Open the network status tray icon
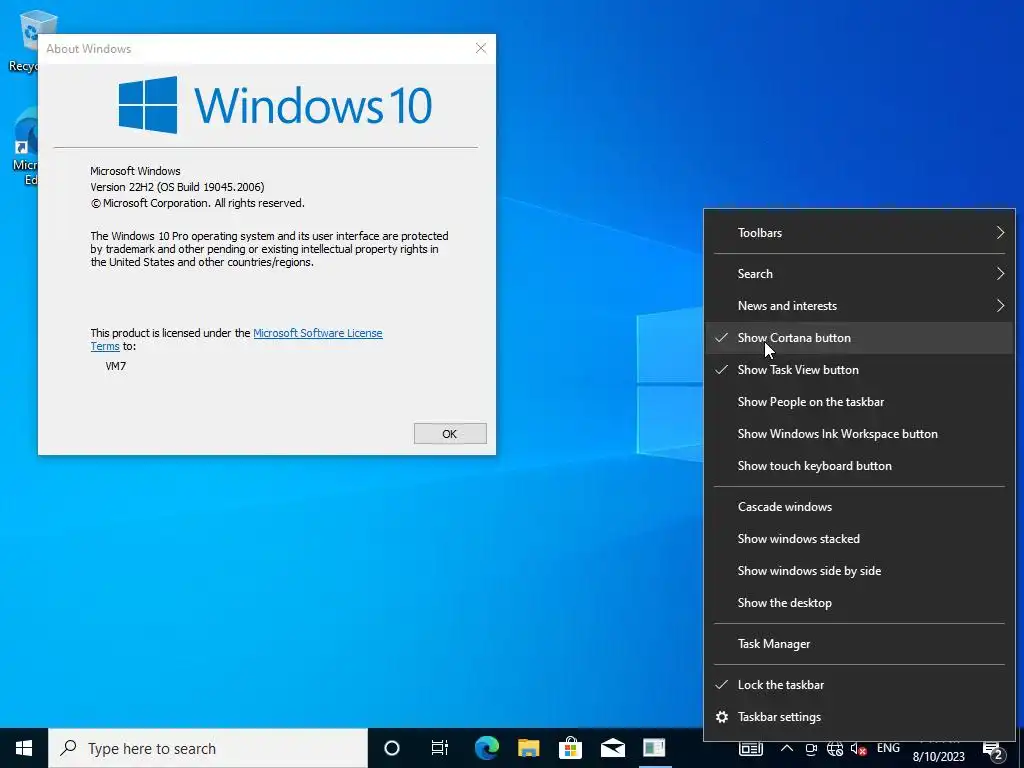The height and width of the screenshot is (768, 1024). point(835,749)
